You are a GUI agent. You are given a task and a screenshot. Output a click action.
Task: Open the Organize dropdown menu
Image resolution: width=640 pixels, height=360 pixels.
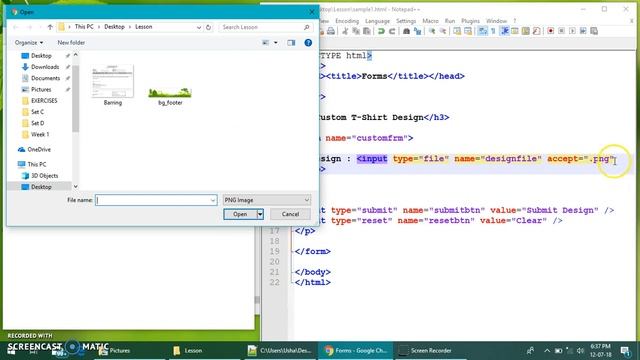coord(29,42)
